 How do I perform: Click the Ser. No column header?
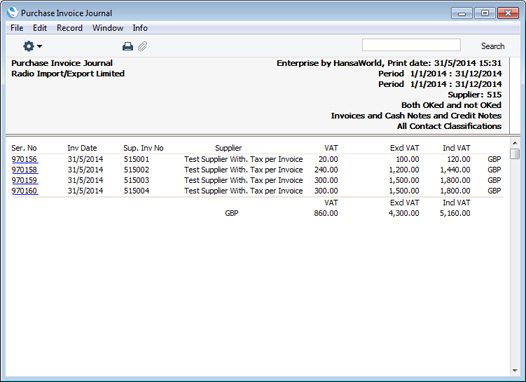point(24,148)
